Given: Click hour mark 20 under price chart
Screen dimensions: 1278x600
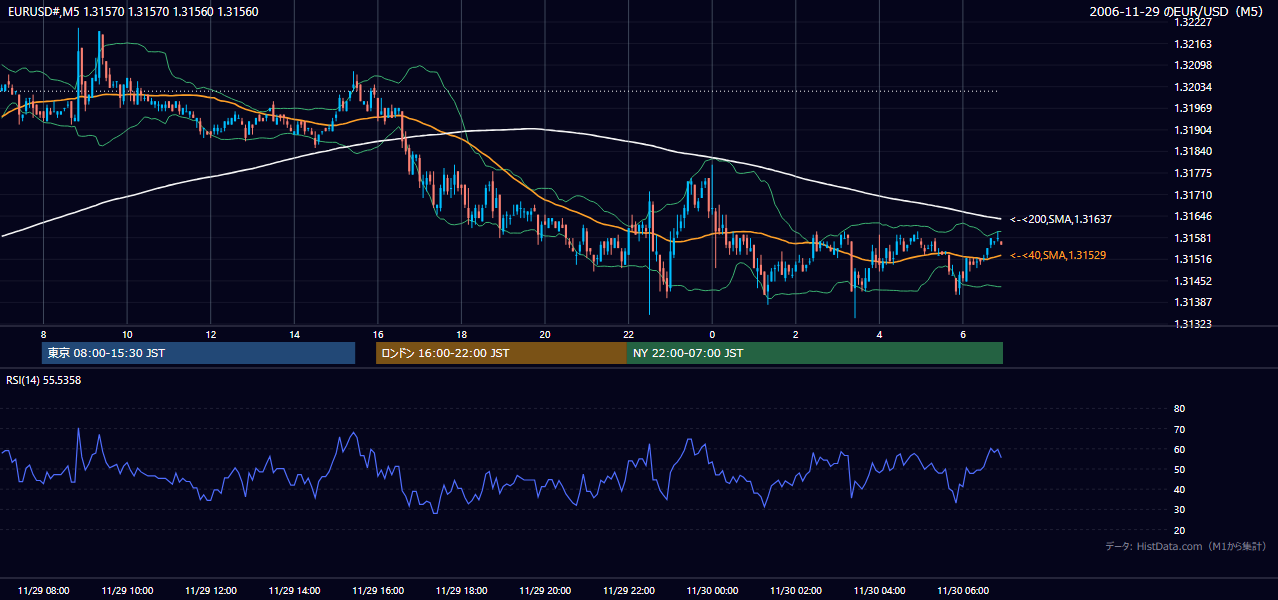Looking at the screenshot, I should [545, 334].
